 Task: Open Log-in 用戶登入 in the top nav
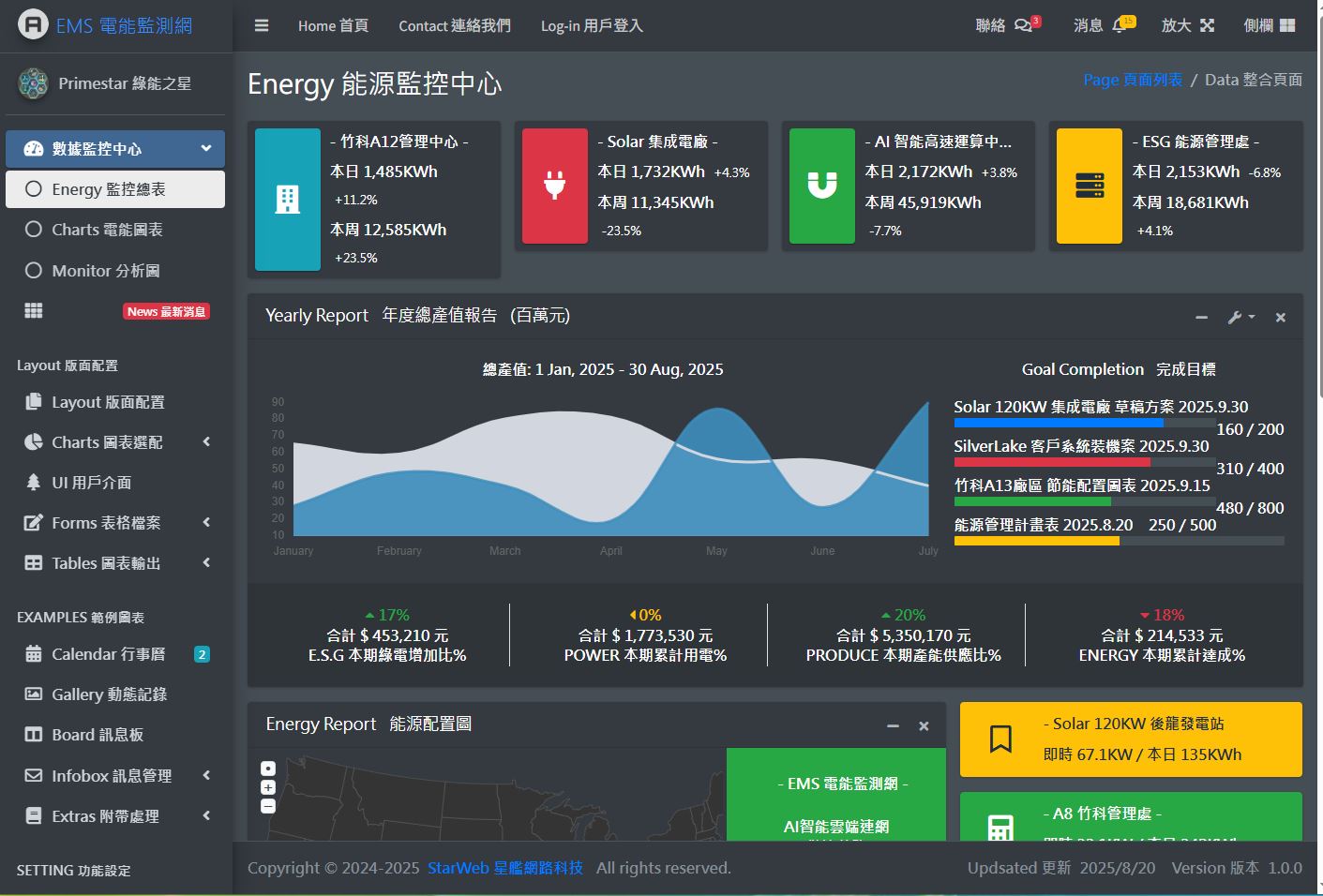(x=592, y=26)
